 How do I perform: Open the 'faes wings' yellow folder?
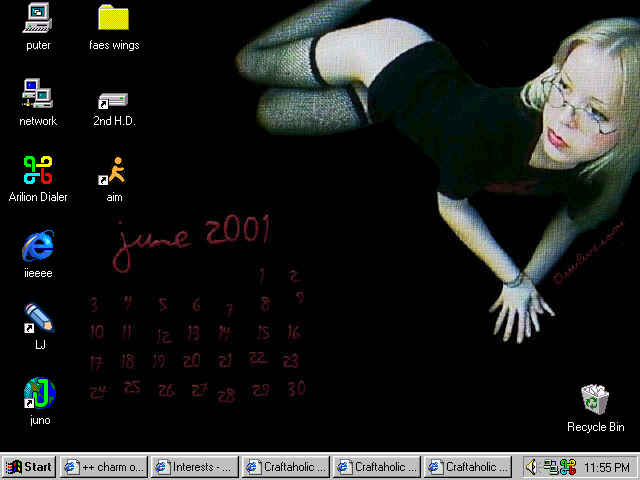(114, 19)
